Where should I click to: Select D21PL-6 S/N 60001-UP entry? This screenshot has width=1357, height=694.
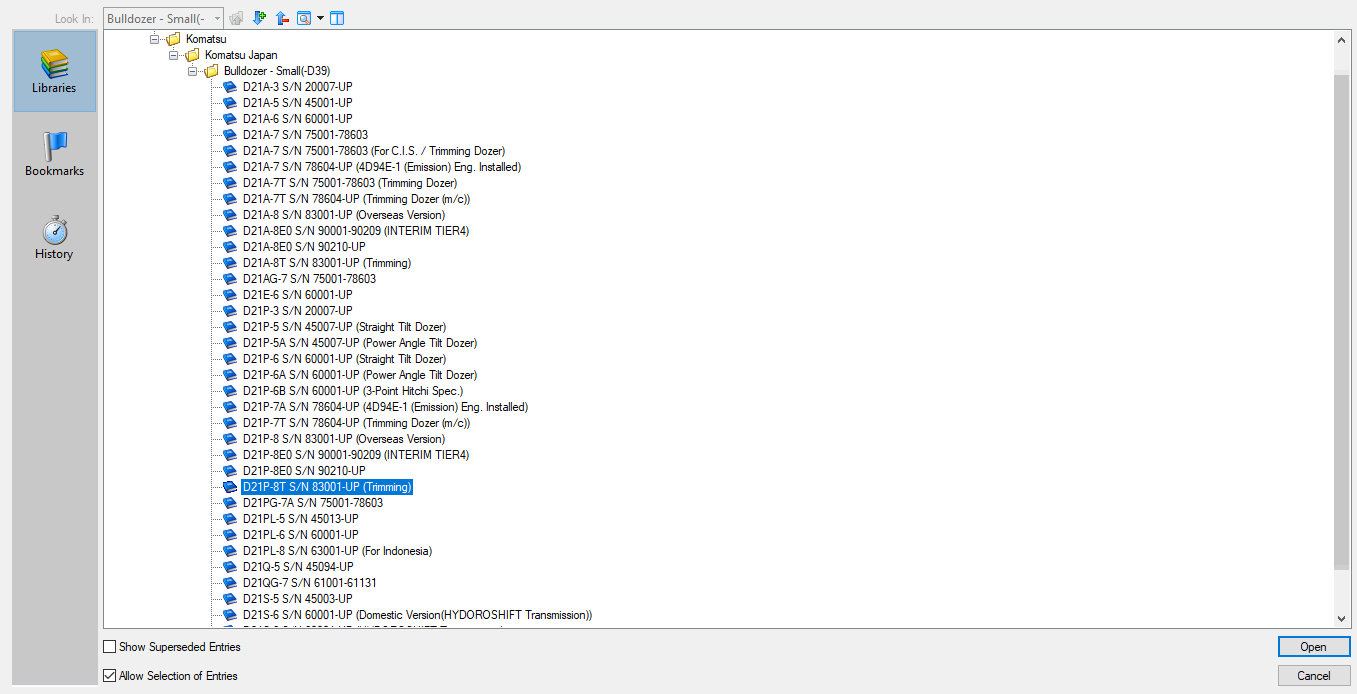(300, 535)
